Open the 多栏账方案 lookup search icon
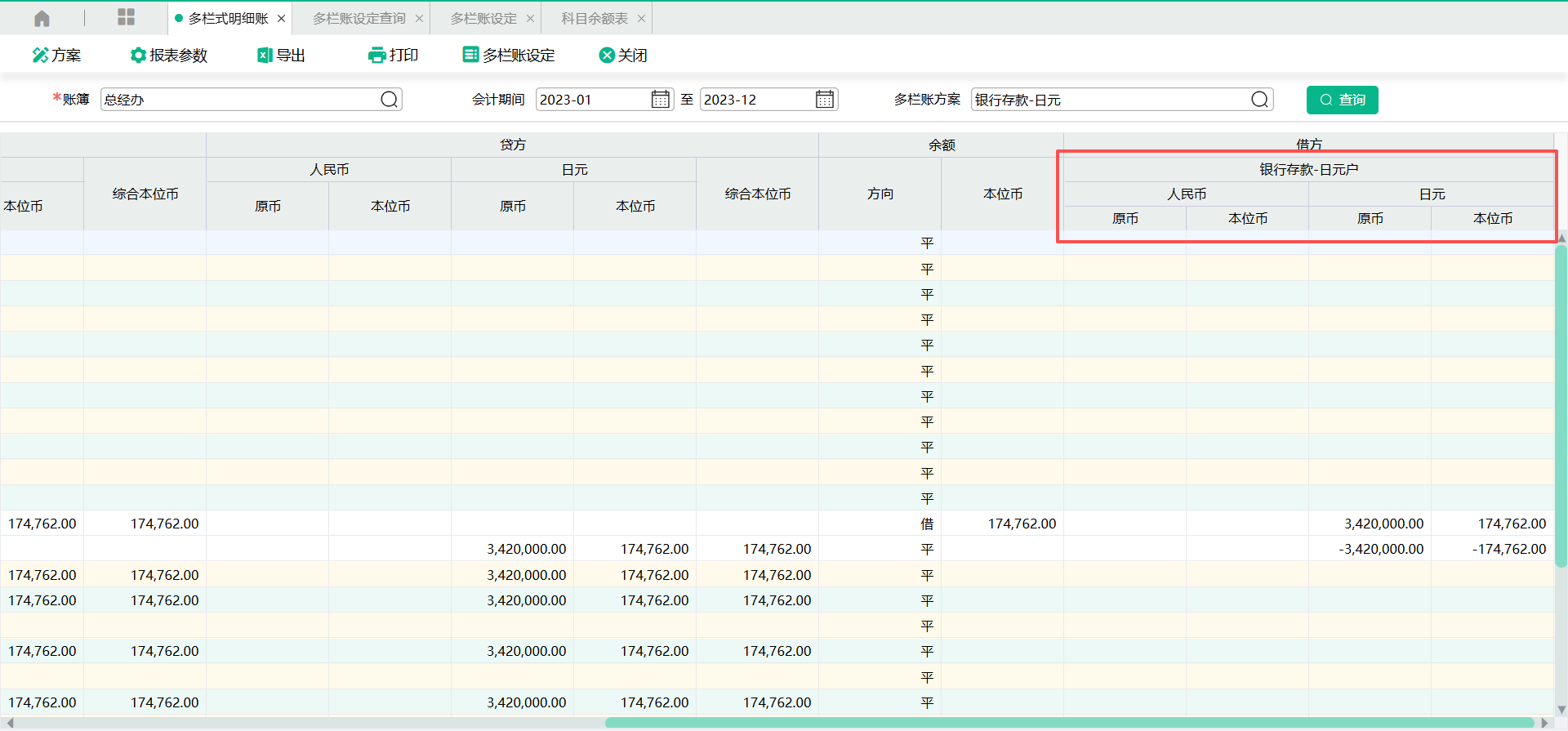 tap(1259, 100)
